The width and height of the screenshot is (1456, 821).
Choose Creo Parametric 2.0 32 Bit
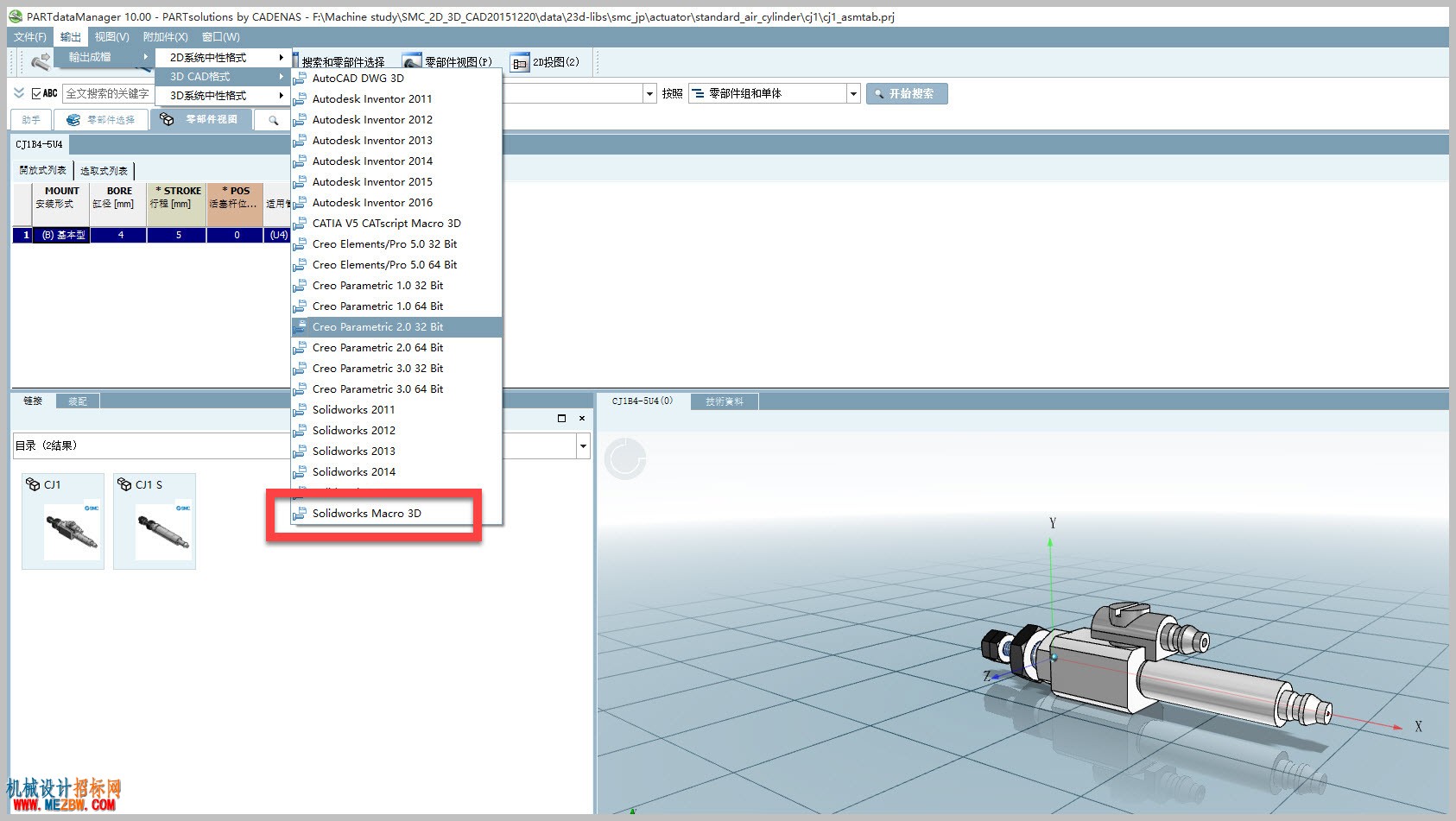(396, 326)
